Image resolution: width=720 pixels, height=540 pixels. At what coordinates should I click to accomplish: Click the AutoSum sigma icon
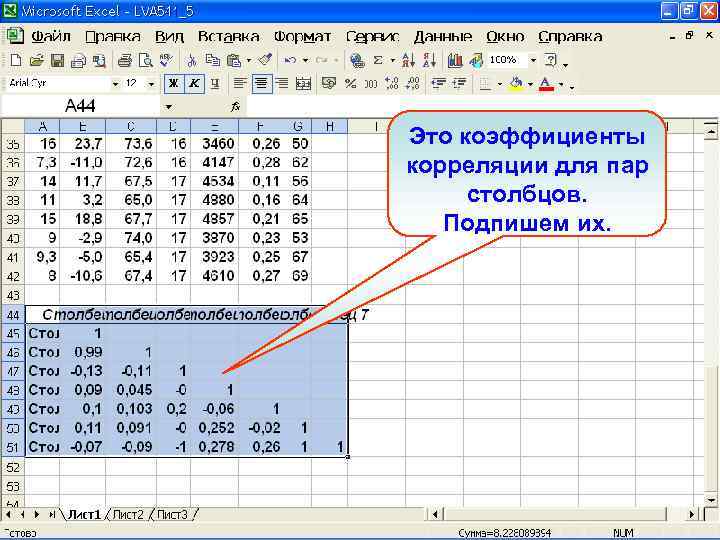click(x=378, y=60)
